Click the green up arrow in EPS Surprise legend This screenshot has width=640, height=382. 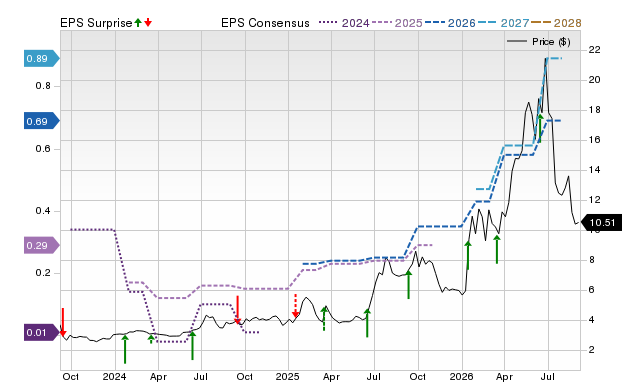pos(138,23)
